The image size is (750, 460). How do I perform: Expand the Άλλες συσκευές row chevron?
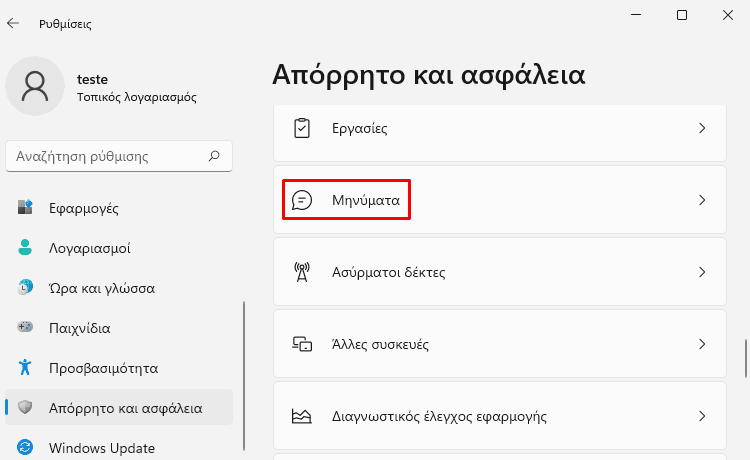pos(702,344)
